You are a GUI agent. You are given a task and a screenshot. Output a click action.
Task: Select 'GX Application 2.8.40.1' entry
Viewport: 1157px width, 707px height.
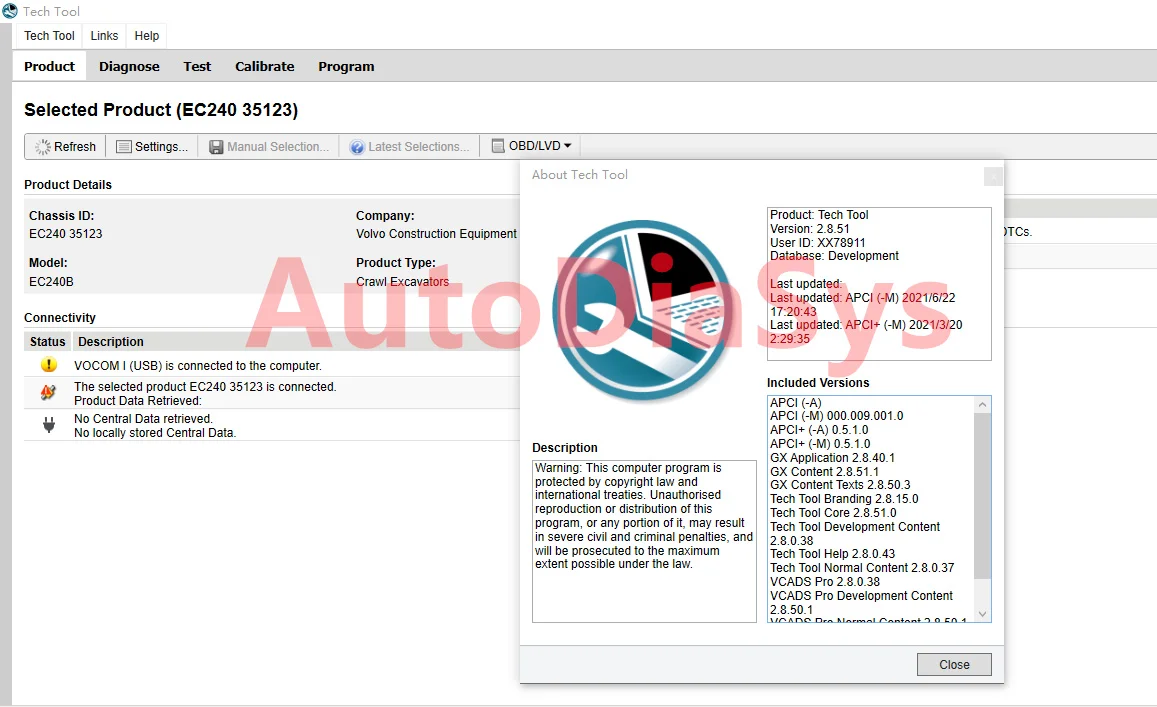(832, 458)
